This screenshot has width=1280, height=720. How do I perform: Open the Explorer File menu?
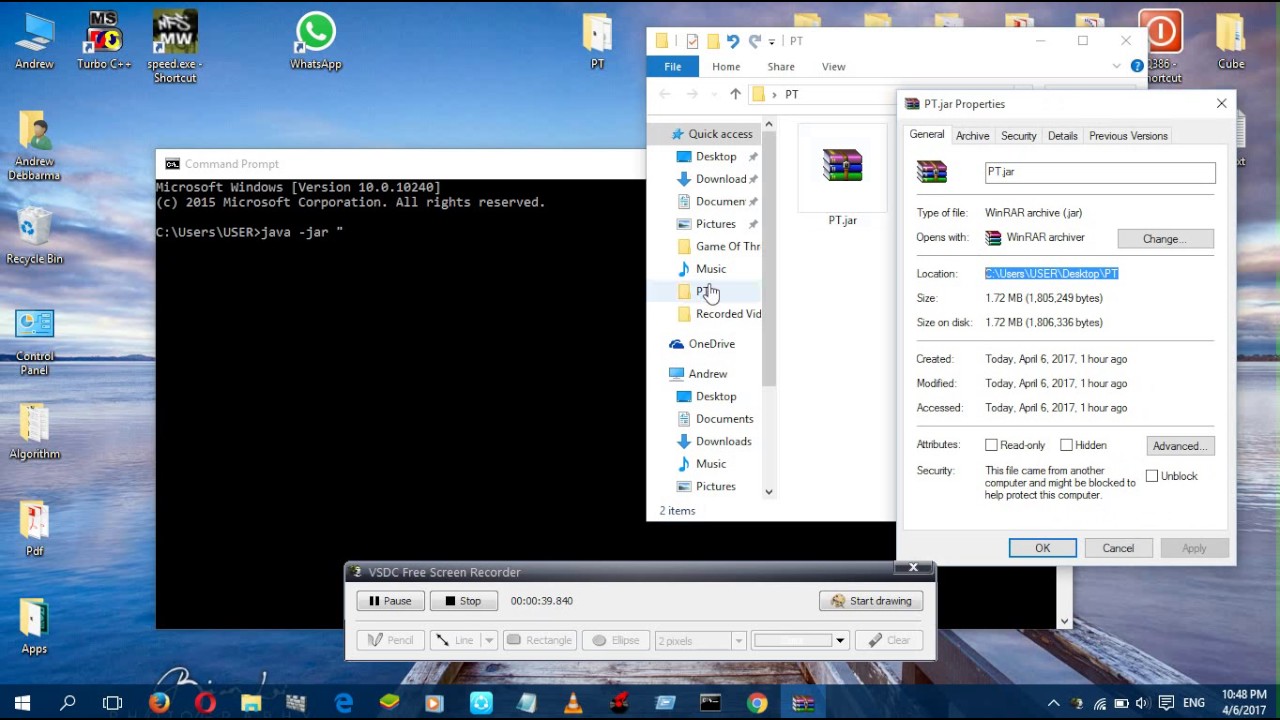pos(673,66)
